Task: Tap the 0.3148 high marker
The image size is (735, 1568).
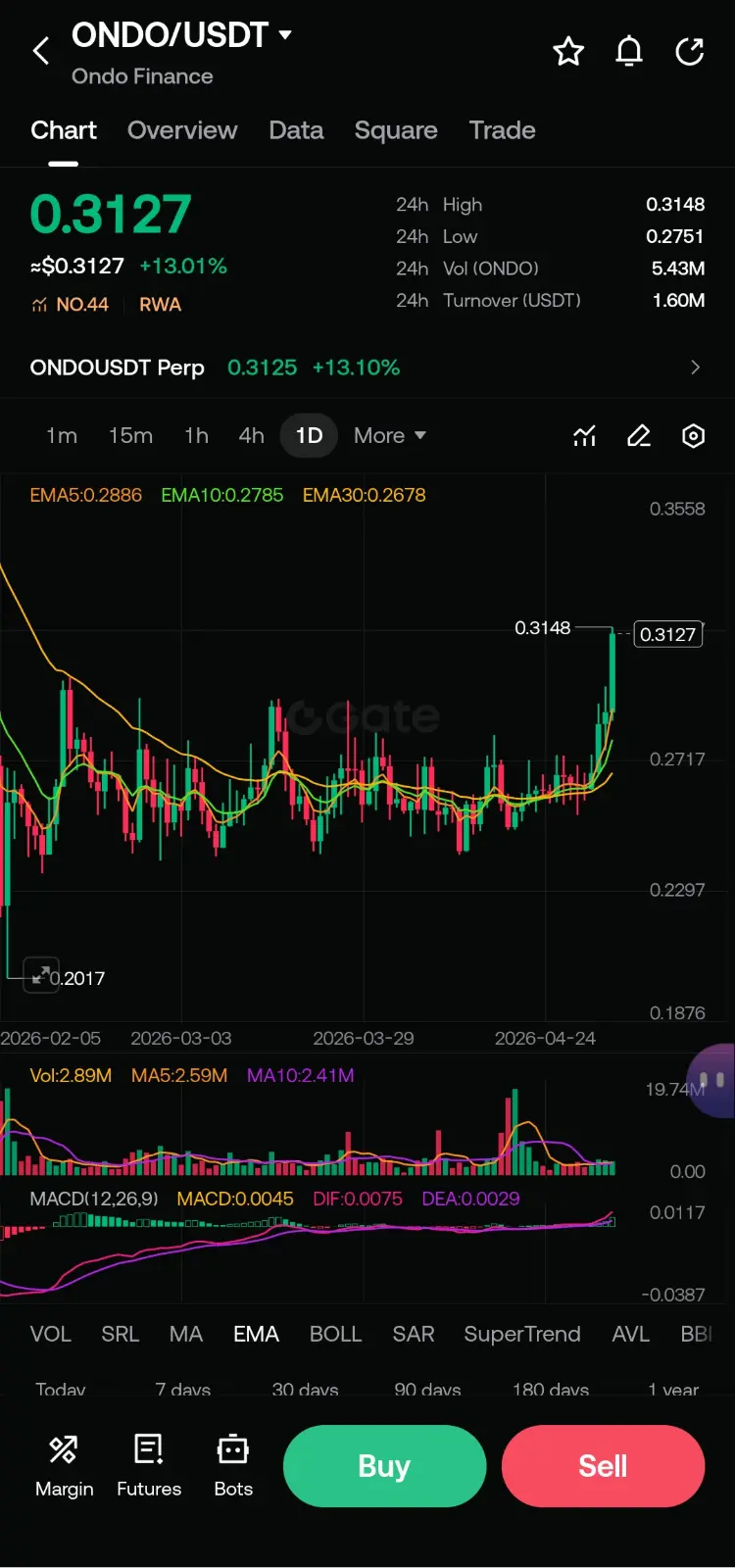Action: coord(542,627)
